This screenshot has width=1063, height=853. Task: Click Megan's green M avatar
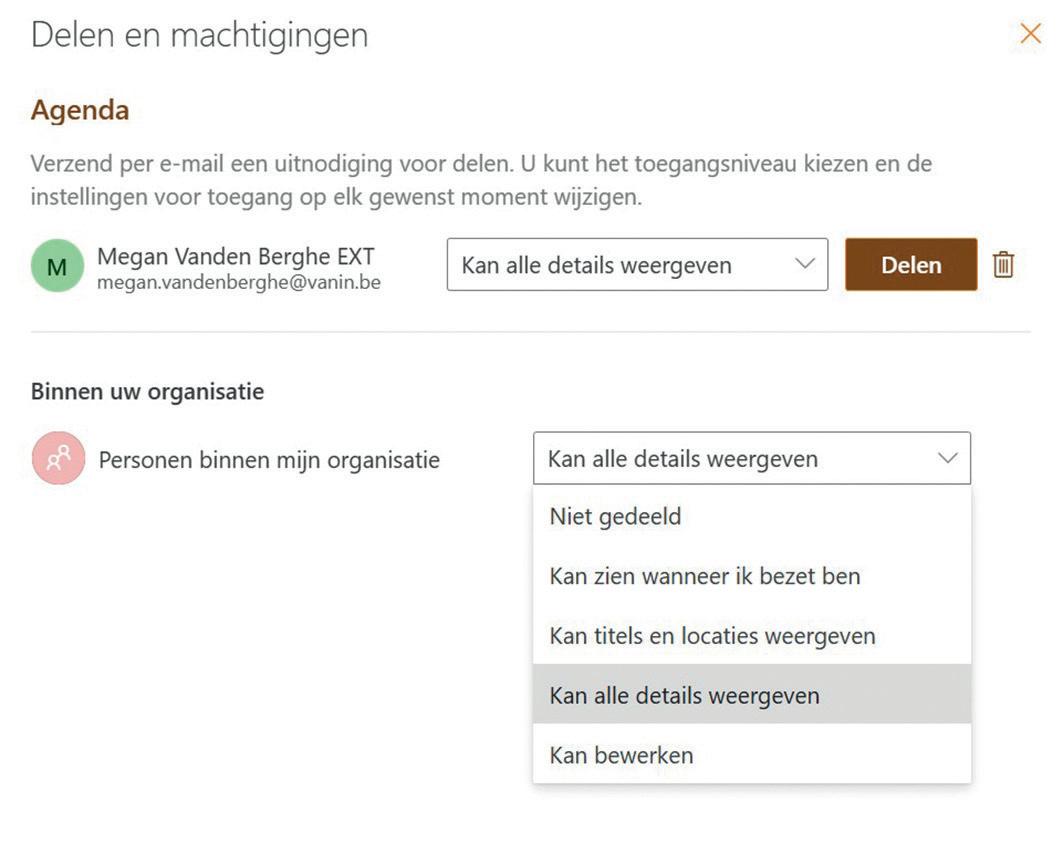click(57, 266)
